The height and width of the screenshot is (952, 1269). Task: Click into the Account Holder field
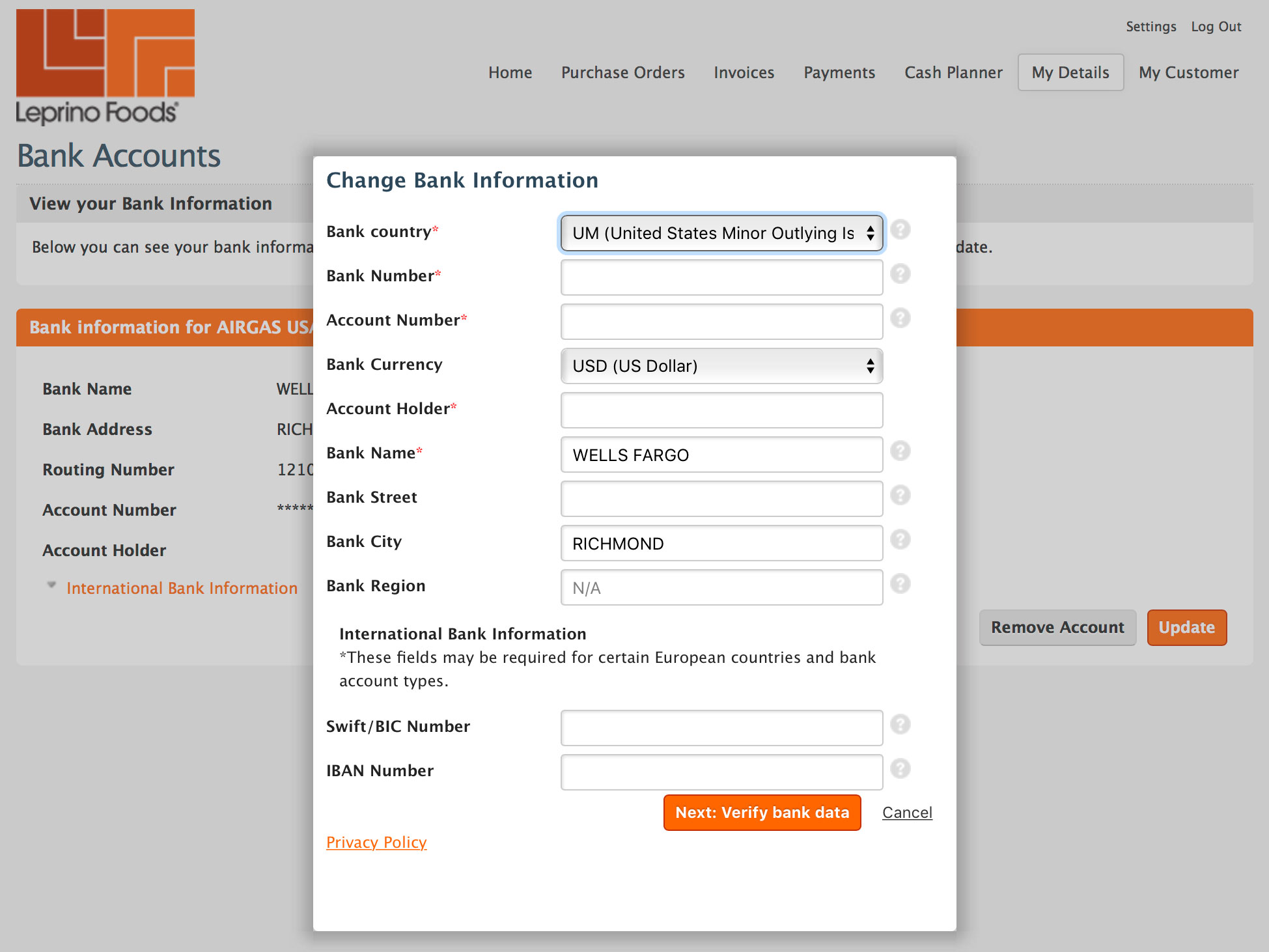[721, 410]
